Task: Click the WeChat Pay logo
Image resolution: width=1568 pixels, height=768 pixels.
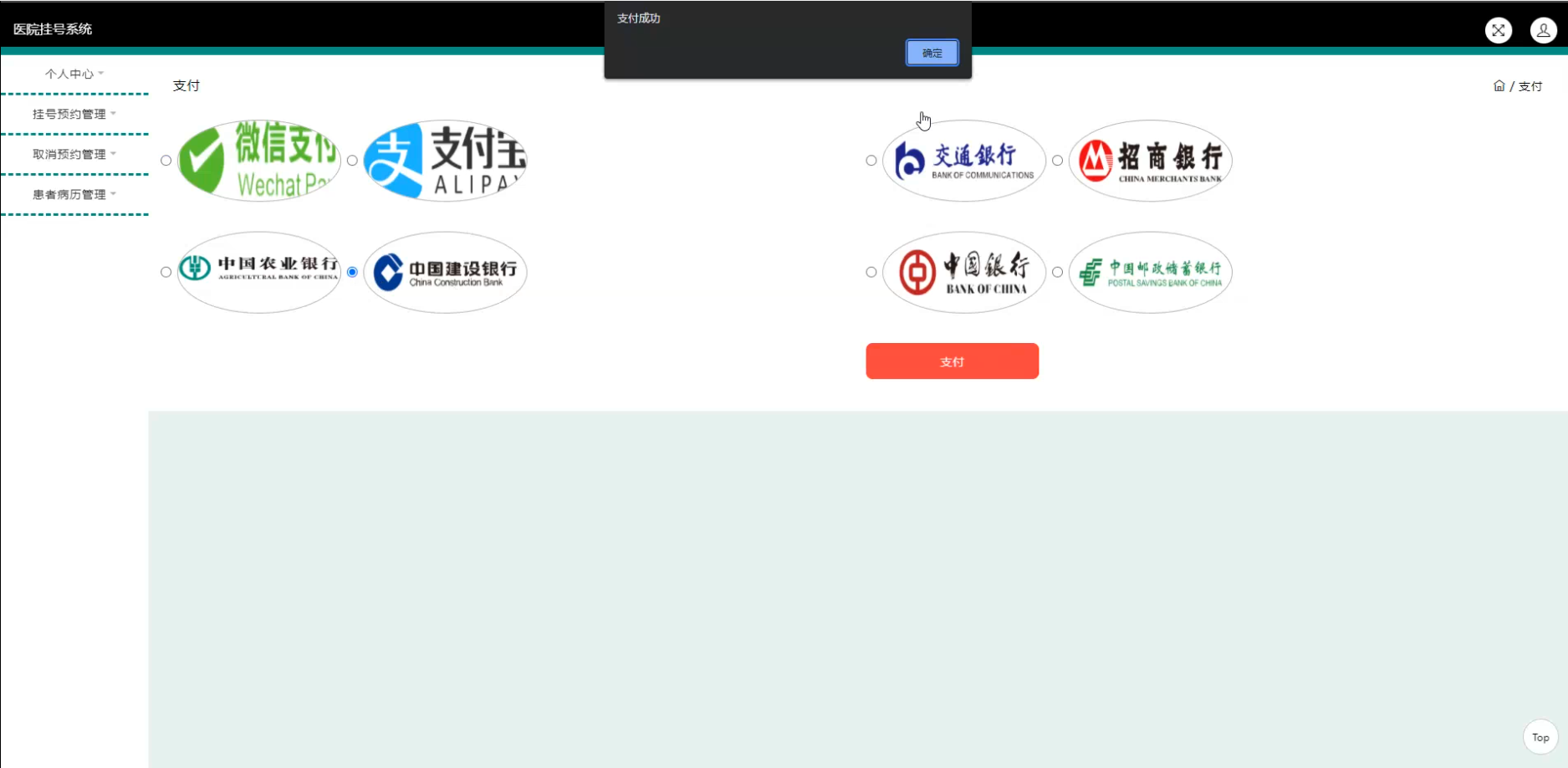Action: pos(259,160)
